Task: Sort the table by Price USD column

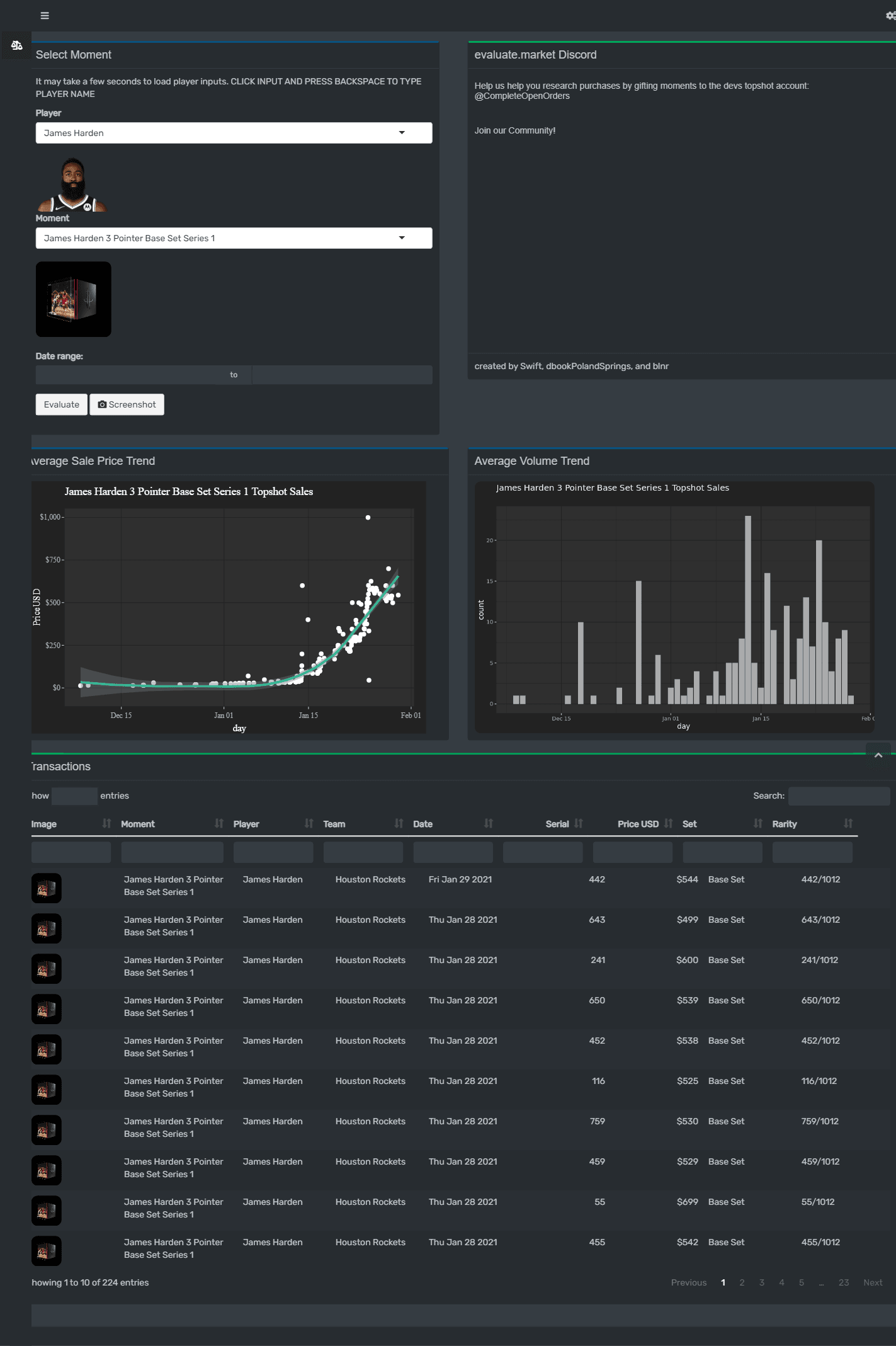Action: coord(633,824)
